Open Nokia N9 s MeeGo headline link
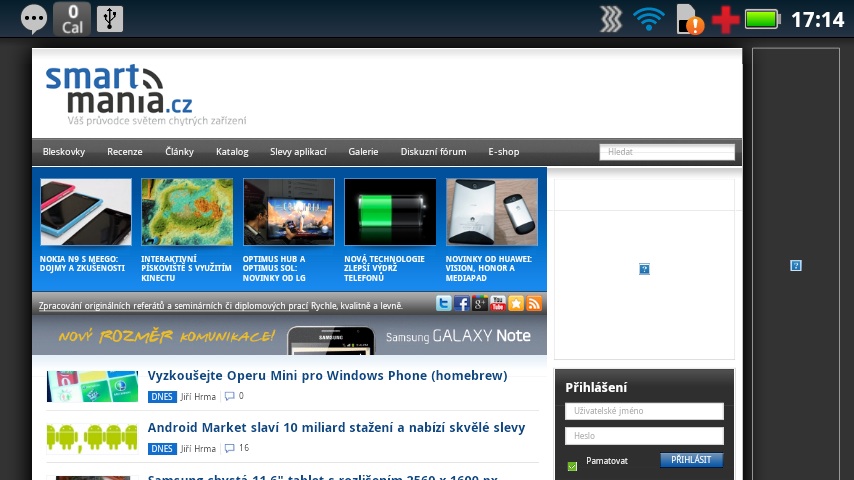 [x=82, y=264]
